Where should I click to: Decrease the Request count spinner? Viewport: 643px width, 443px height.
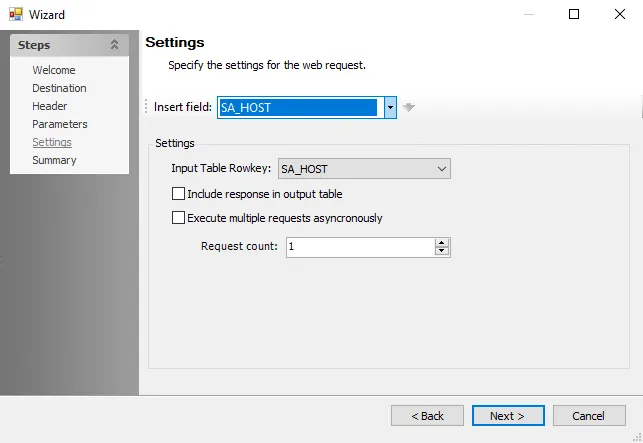pos(442,251)
